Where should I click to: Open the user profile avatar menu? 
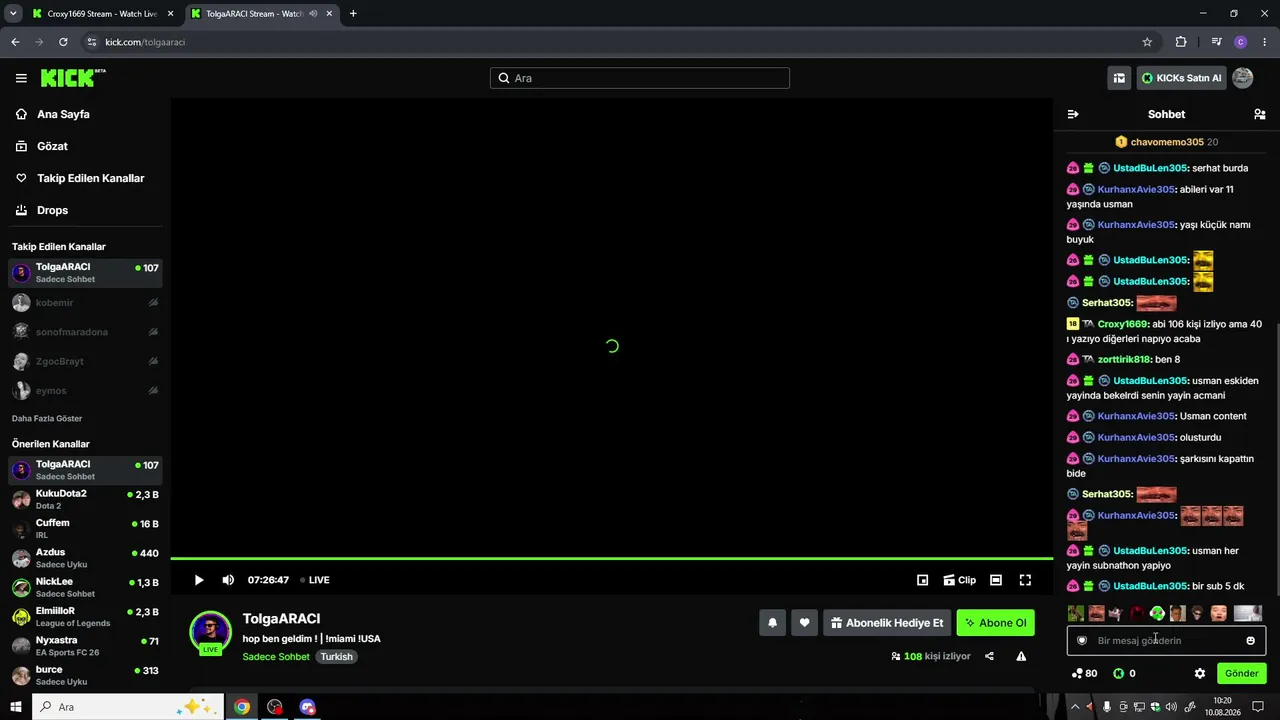click(1242, 78)
